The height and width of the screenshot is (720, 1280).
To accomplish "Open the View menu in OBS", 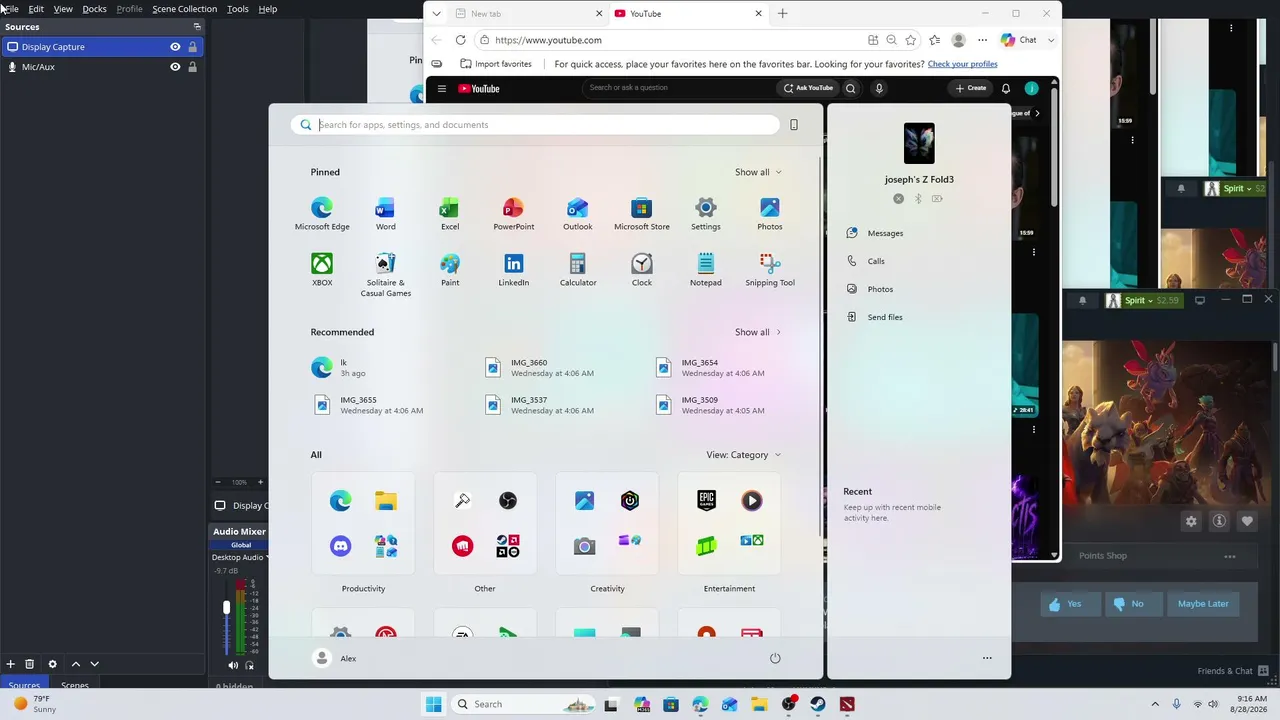I will (x=63, y=9).
